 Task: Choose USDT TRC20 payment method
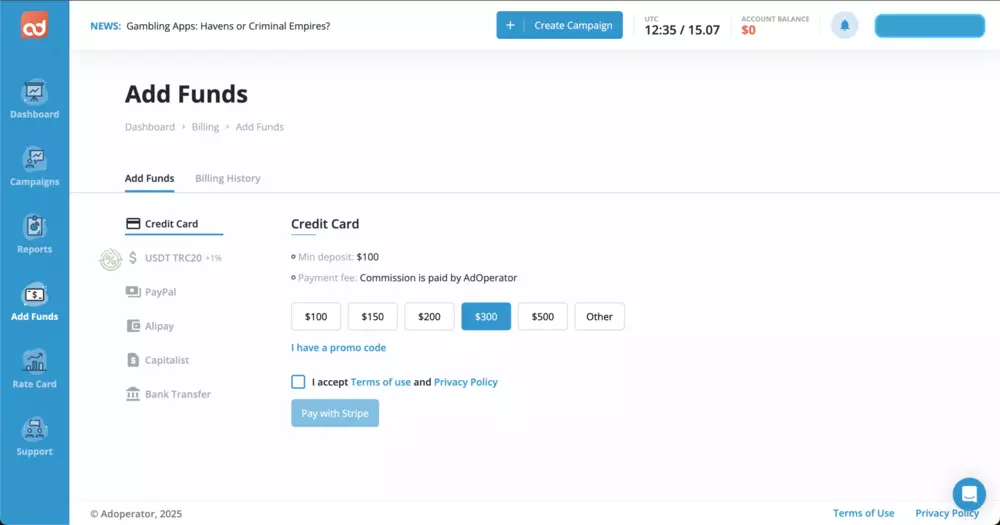pos(173,258)
